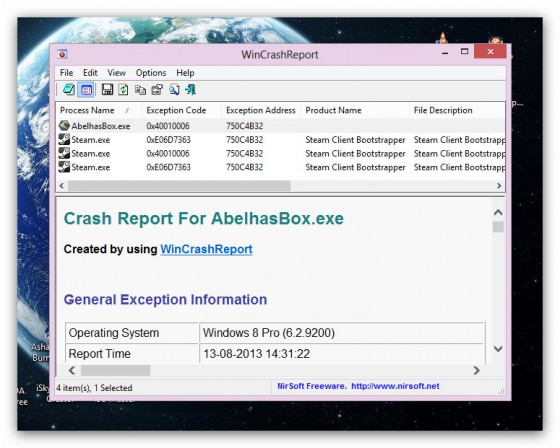Click down arrow of report vertical scrollbar
Viewport: 560px width, 448px height.
[498, 349]
